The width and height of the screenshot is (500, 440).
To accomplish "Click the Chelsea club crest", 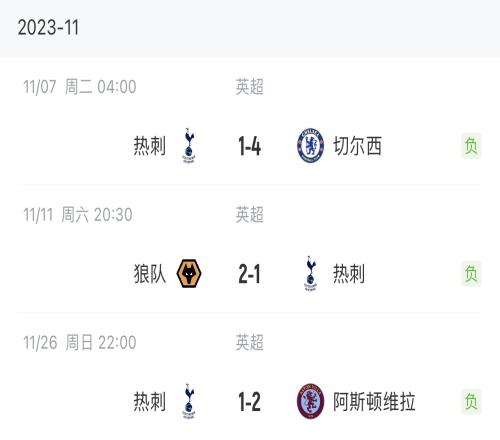I will click(x=310, y=146).
